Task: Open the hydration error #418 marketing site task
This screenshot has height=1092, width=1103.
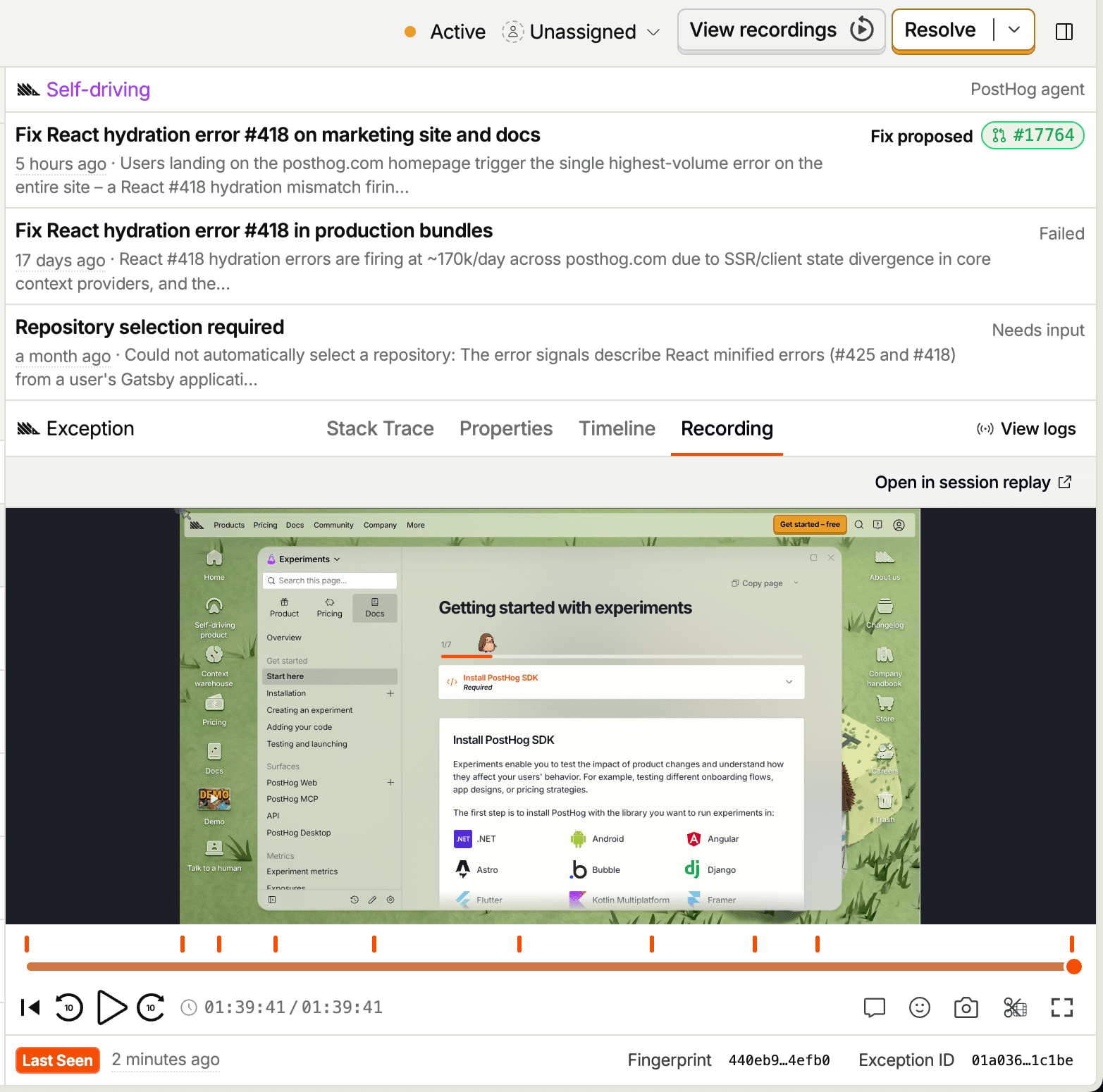Action: (278, 135)
